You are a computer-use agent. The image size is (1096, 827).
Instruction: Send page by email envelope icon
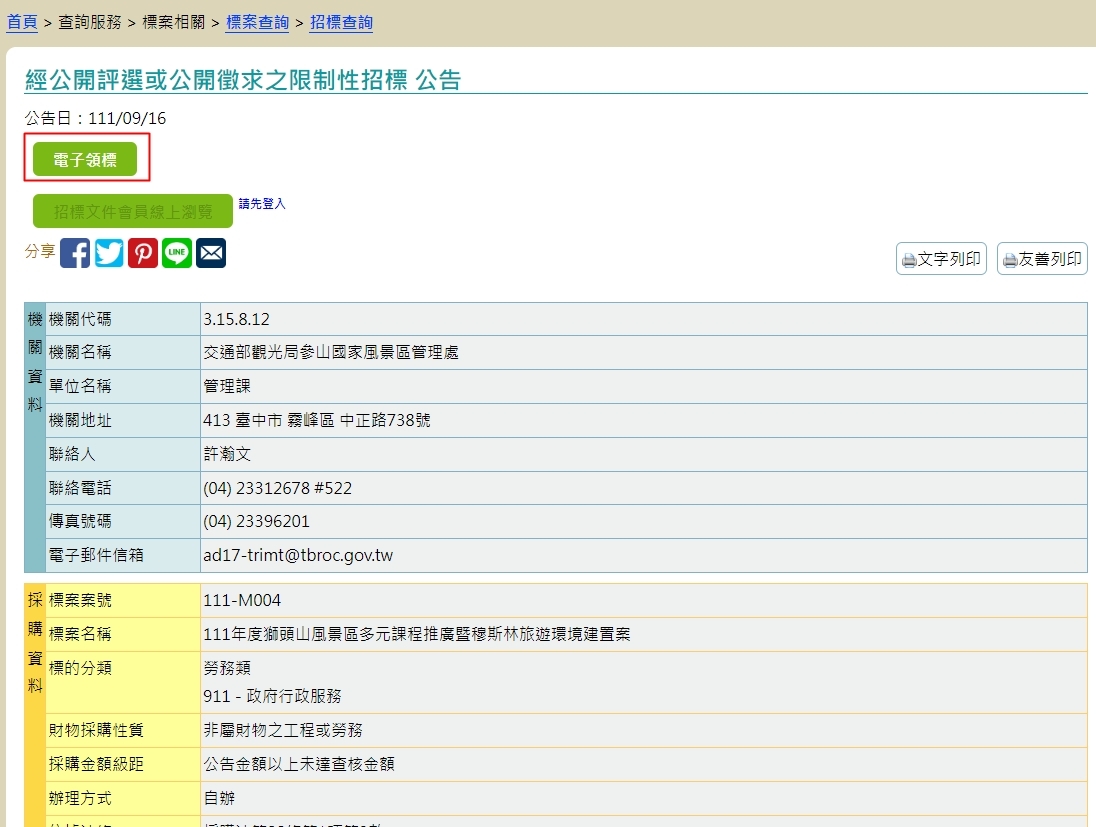click(x=211, y=253)
